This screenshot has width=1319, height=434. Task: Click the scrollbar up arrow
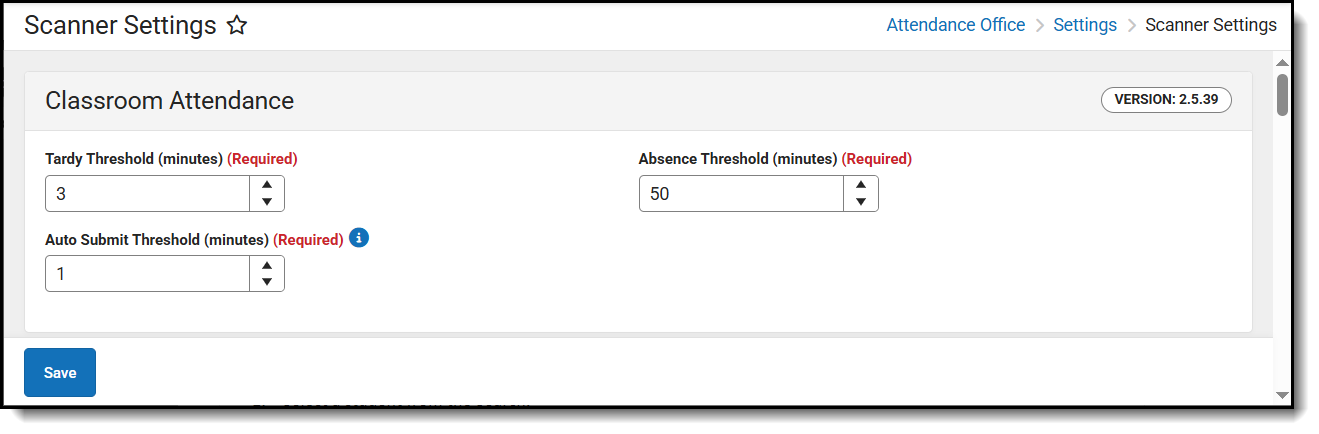click(1282, 62)
